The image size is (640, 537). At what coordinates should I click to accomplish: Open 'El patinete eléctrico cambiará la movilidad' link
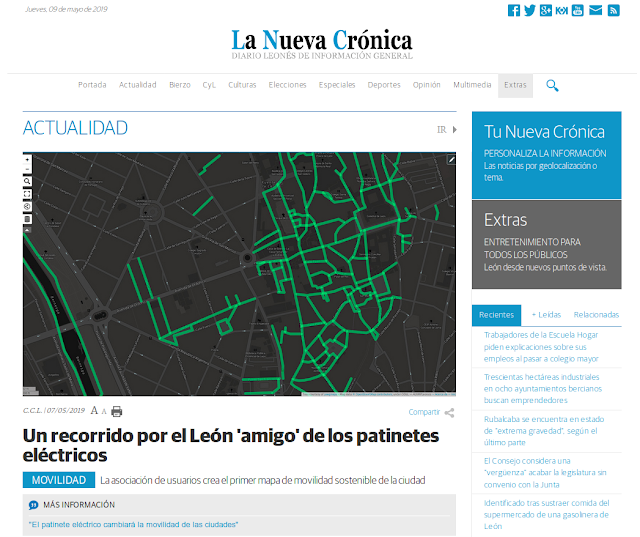133,525
